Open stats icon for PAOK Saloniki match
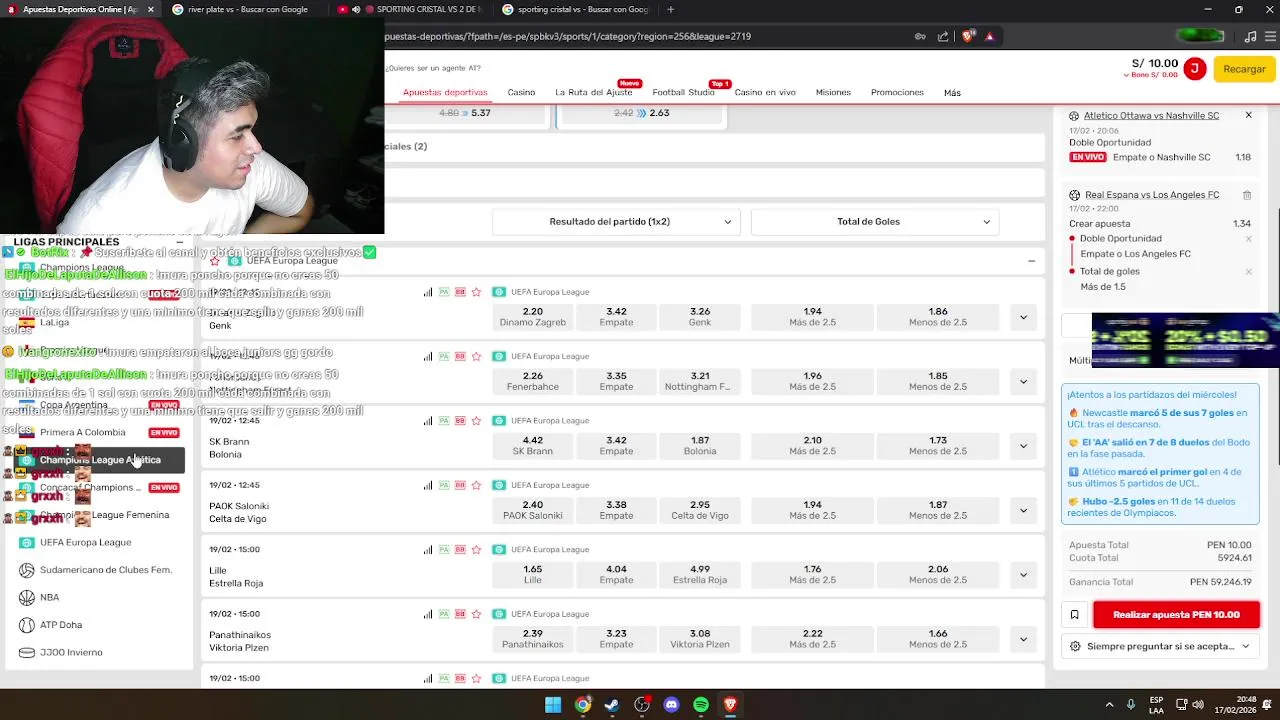1280x720 pixels. pos(428,485)
